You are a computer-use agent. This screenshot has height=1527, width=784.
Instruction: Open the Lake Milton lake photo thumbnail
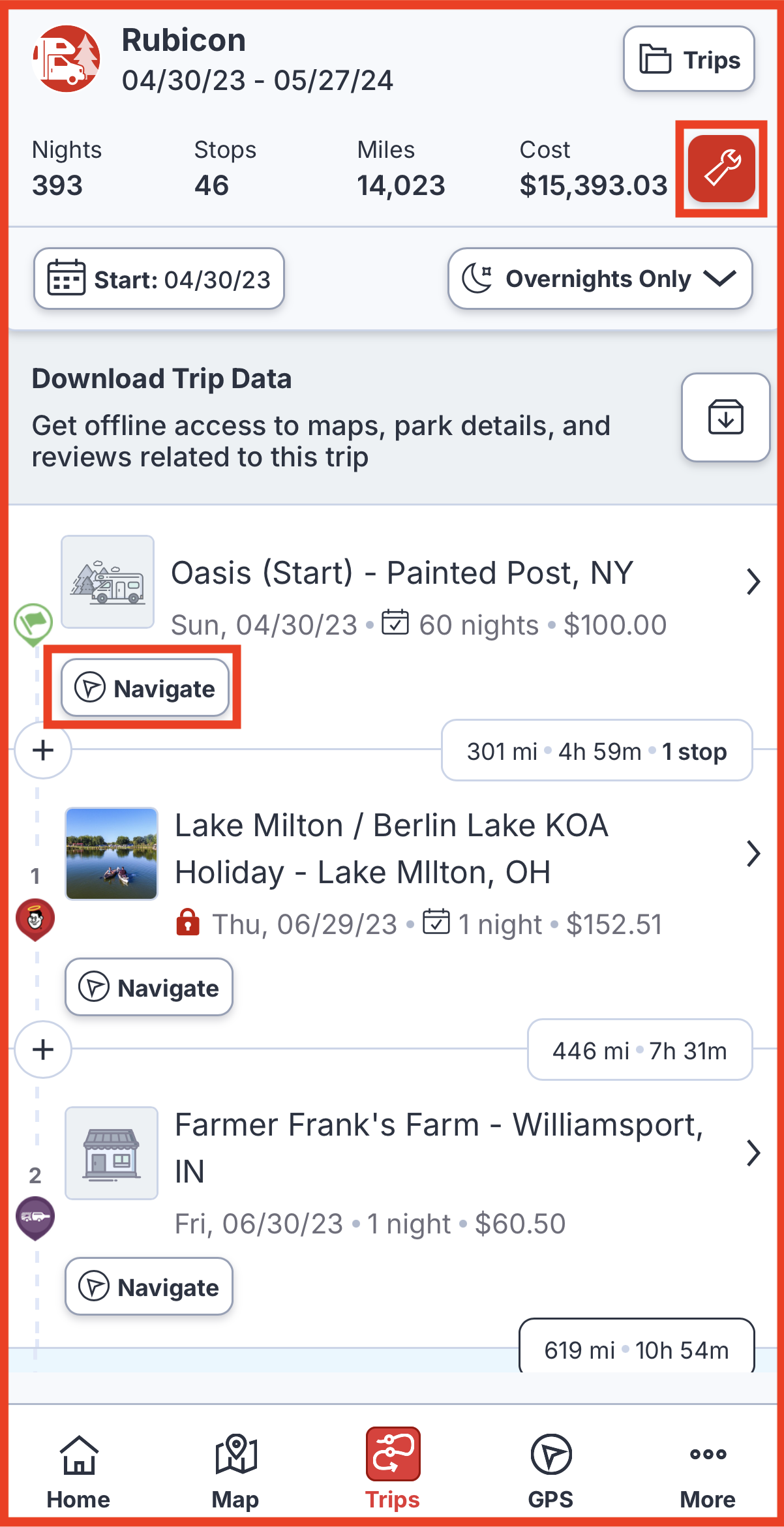coord(112,854)
